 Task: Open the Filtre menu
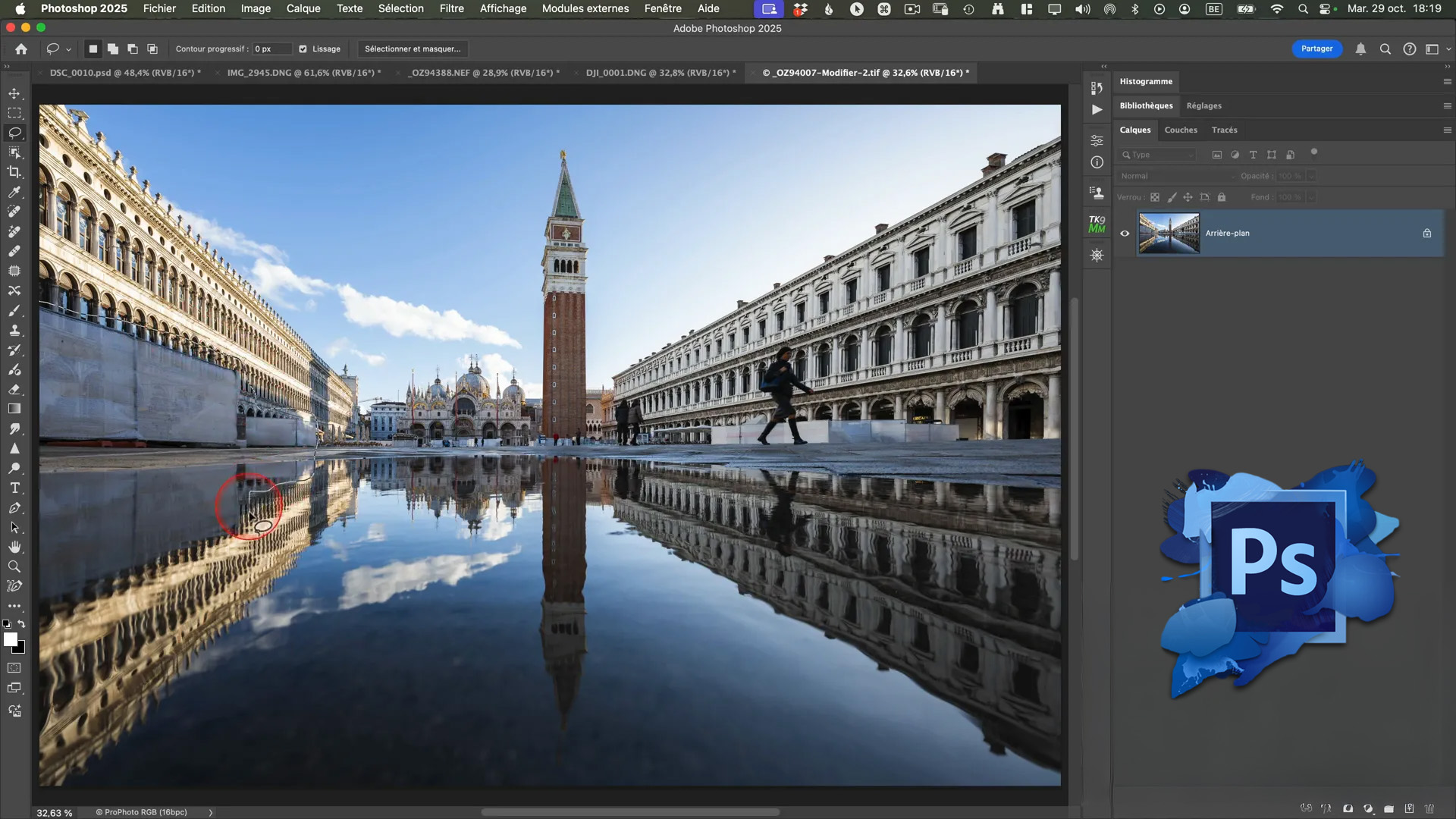pyautogui.click(x=451, y=8)
